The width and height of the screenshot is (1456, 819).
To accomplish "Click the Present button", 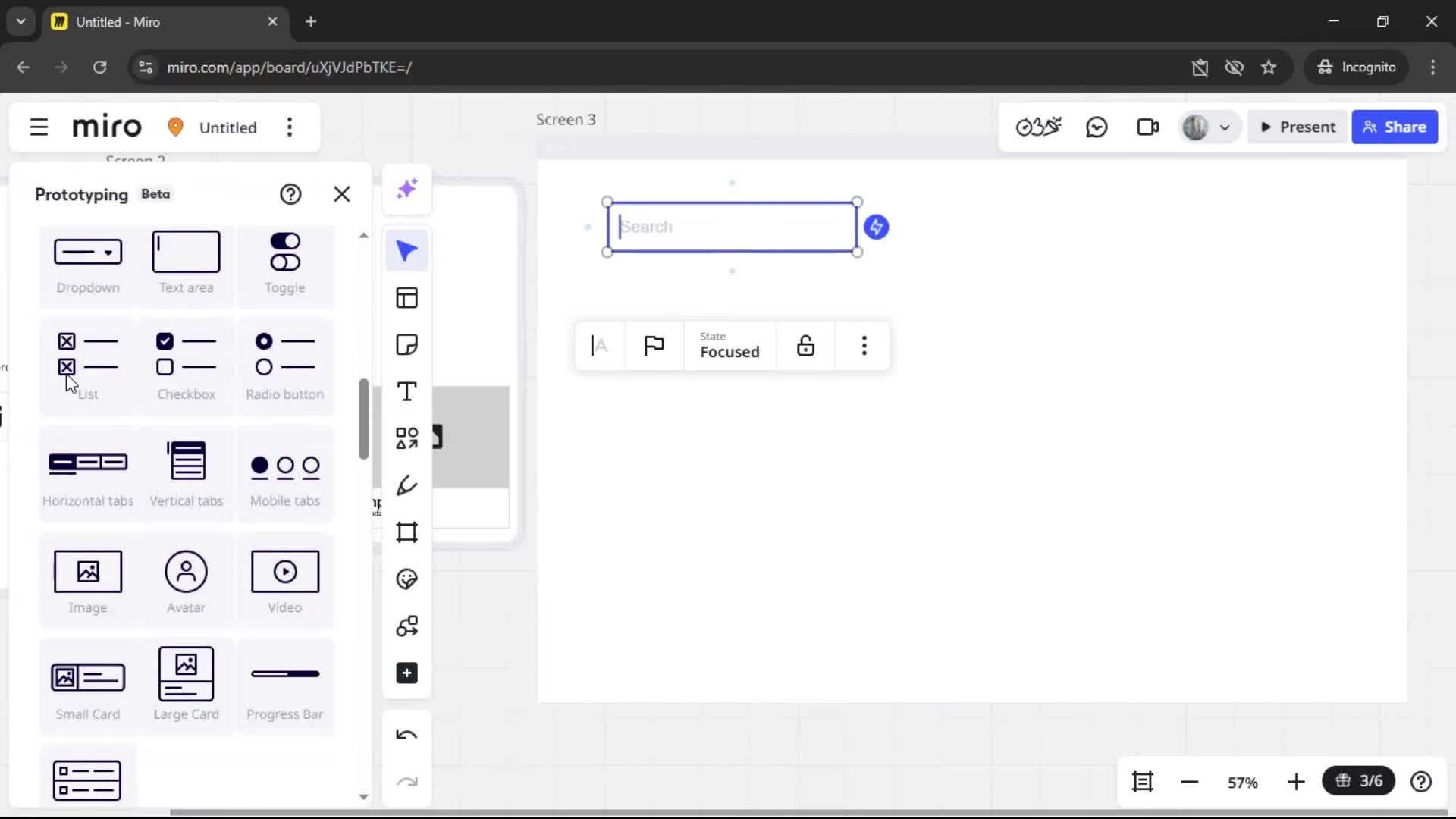I will [x=1298, y=127].
